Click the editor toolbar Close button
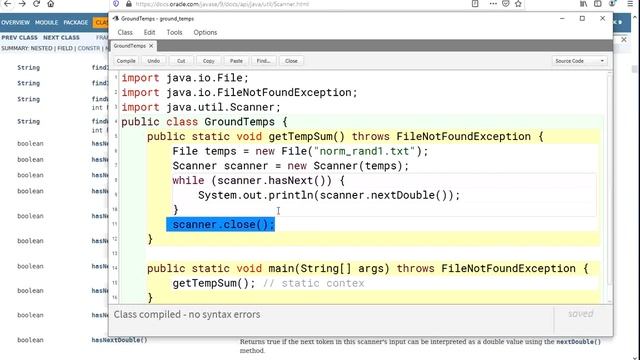The width and height of the screenshot is (640, 360). 291,61
